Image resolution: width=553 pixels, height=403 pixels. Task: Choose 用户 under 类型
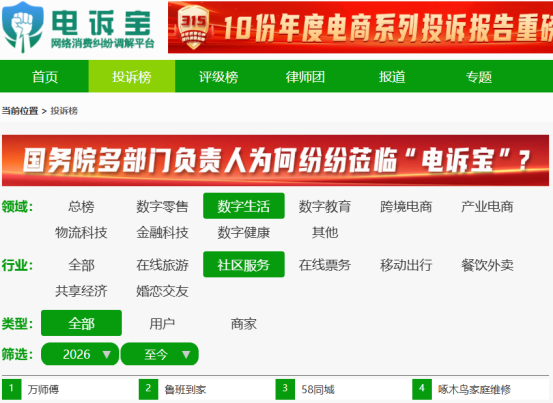[x=162, y=323]
